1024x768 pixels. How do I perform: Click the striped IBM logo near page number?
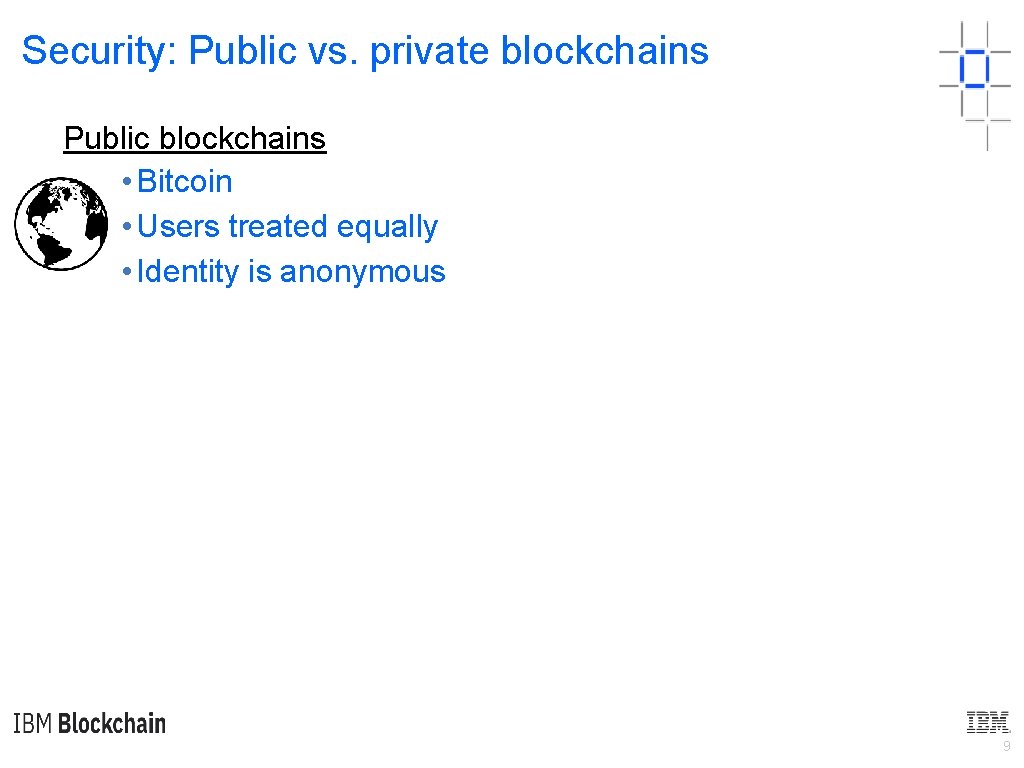point(988,722)
